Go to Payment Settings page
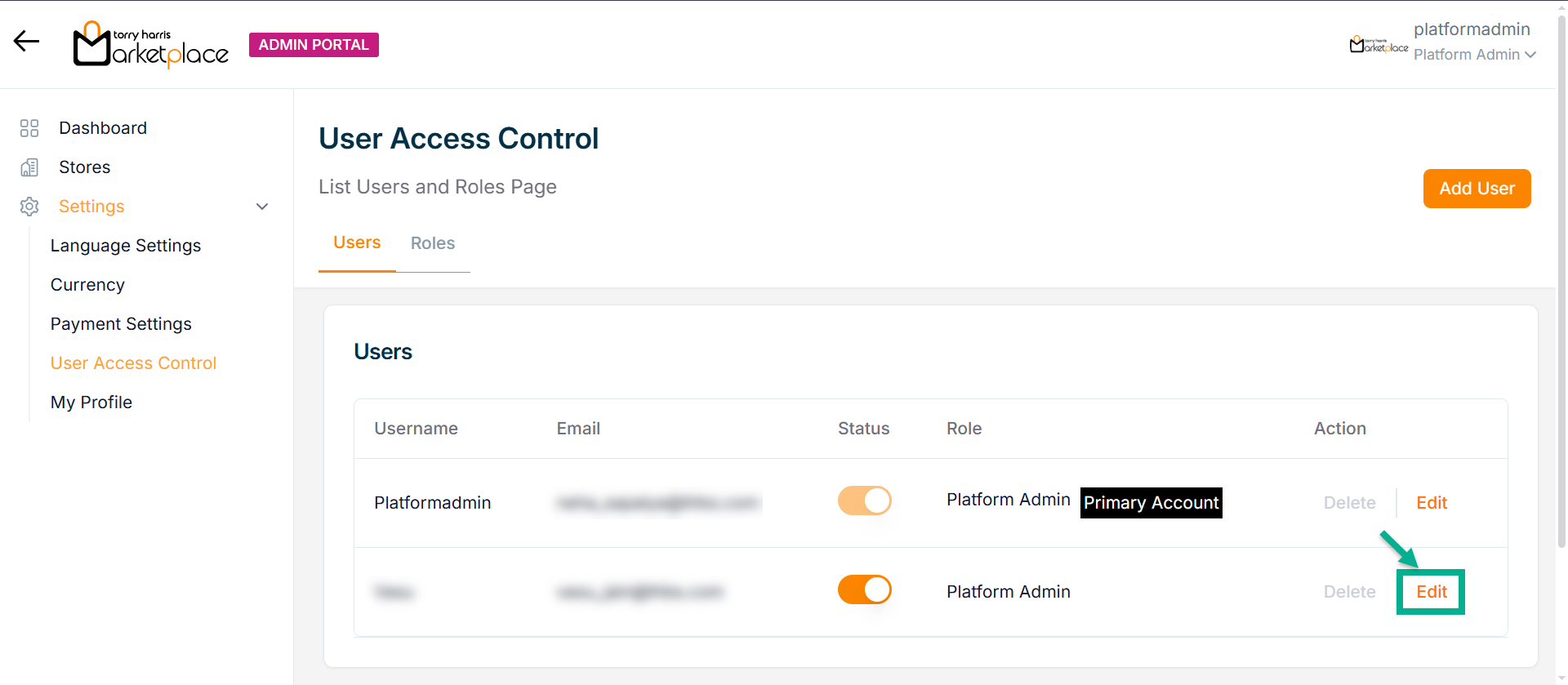Image resolution: width=1568 pixels, height=685 pixels. 121,324
